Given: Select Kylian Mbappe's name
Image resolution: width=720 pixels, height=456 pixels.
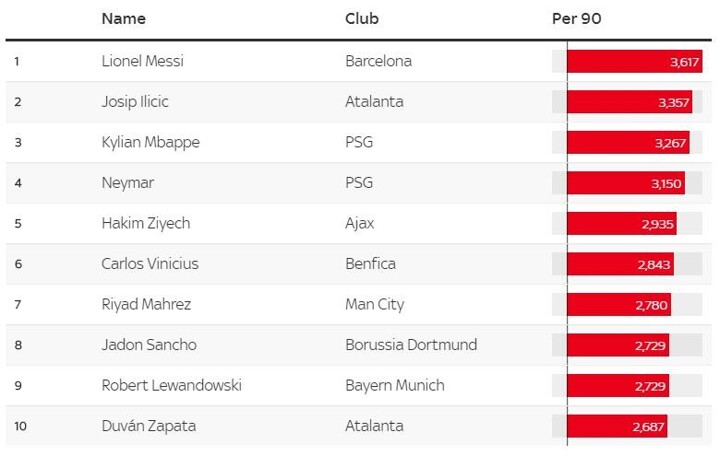Looking at the screenshot, I should [x=150, y=142].
